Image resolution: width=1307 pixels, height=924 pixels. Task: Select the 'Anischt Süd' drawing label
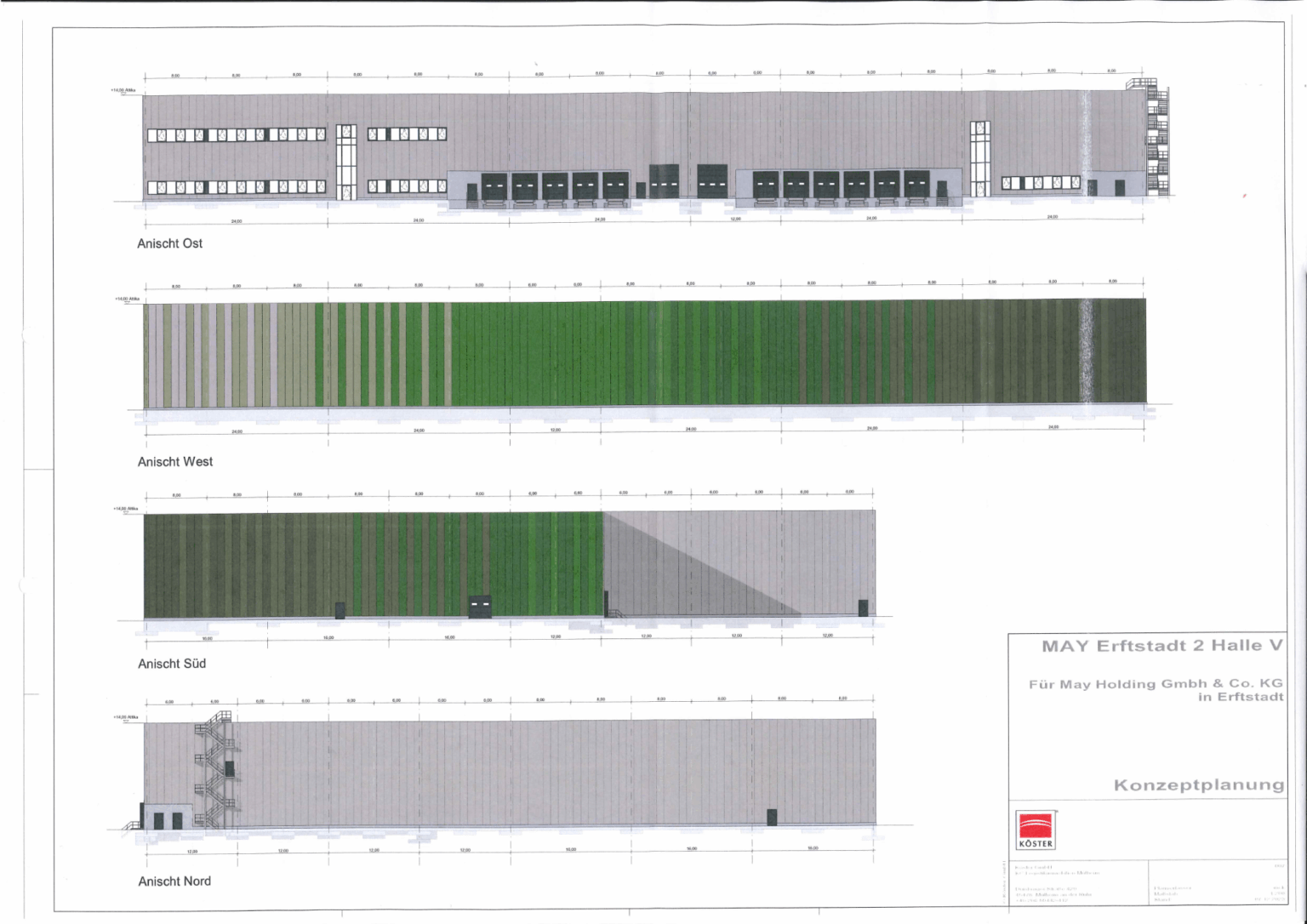(x=172, y=664)
